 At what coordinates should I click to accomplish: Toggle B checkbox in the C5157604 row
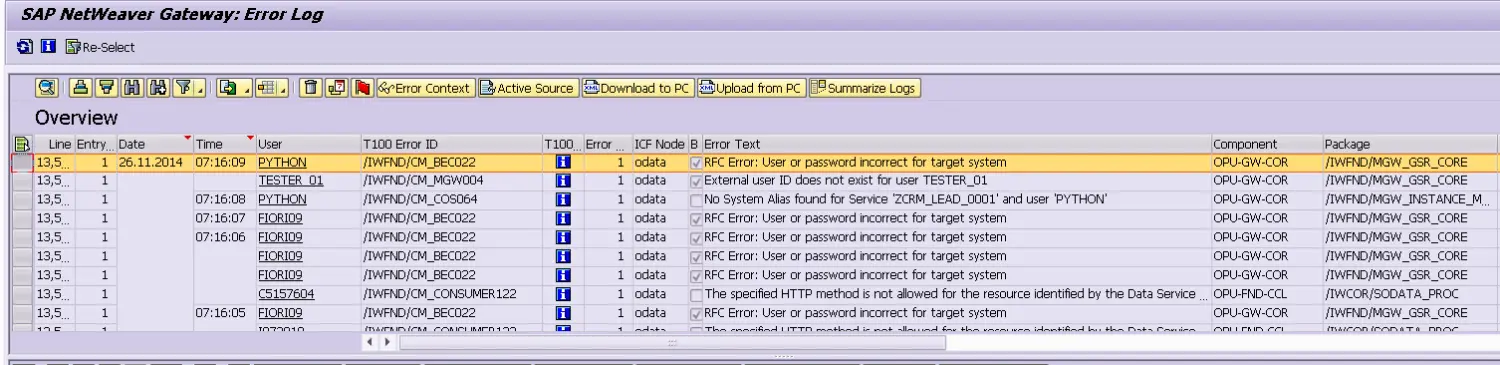click(x=696, y=294)
